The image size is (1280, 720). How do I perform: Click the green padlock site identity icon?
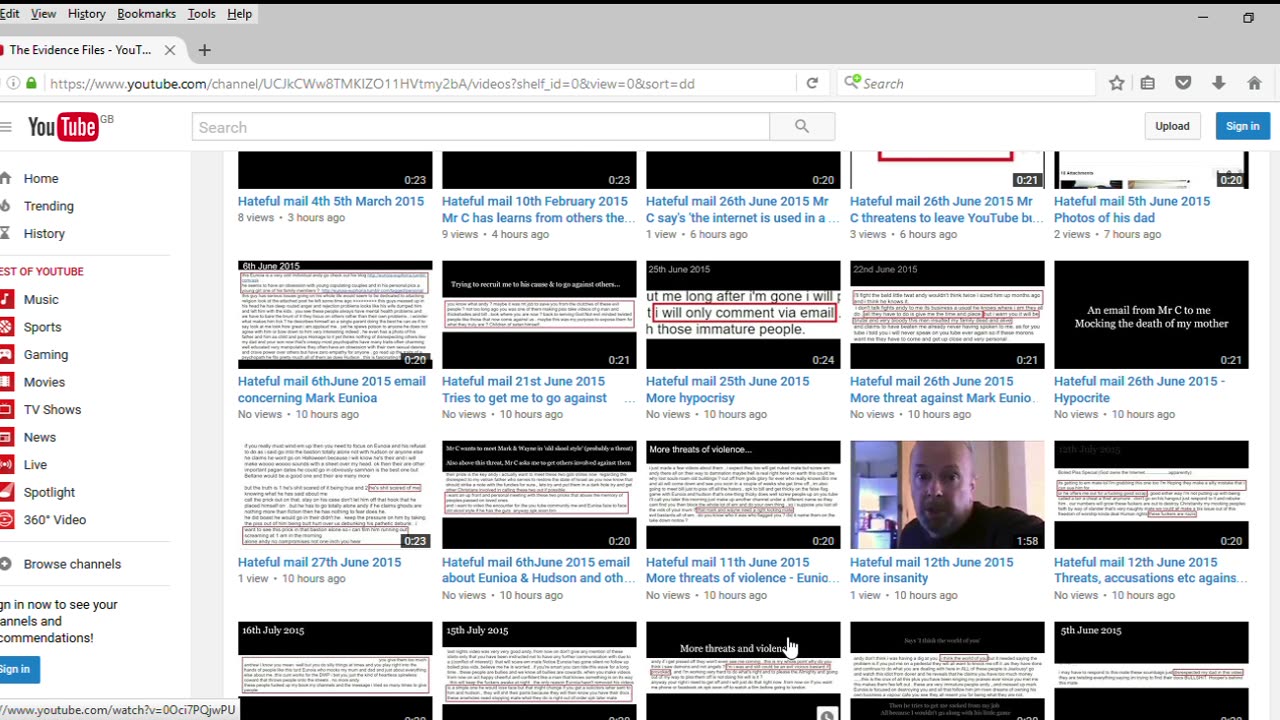click(x=31, y=84)
